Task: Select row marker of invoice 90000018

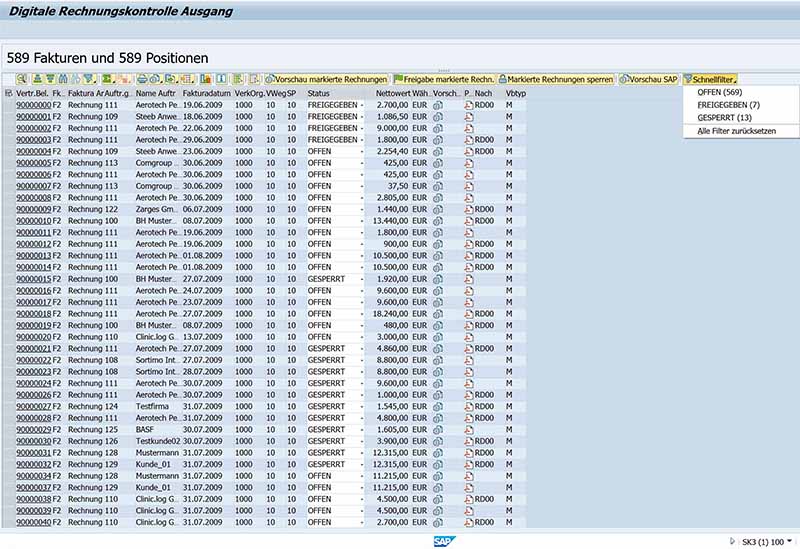Action: pyautogui.click(x=8, y=314)
